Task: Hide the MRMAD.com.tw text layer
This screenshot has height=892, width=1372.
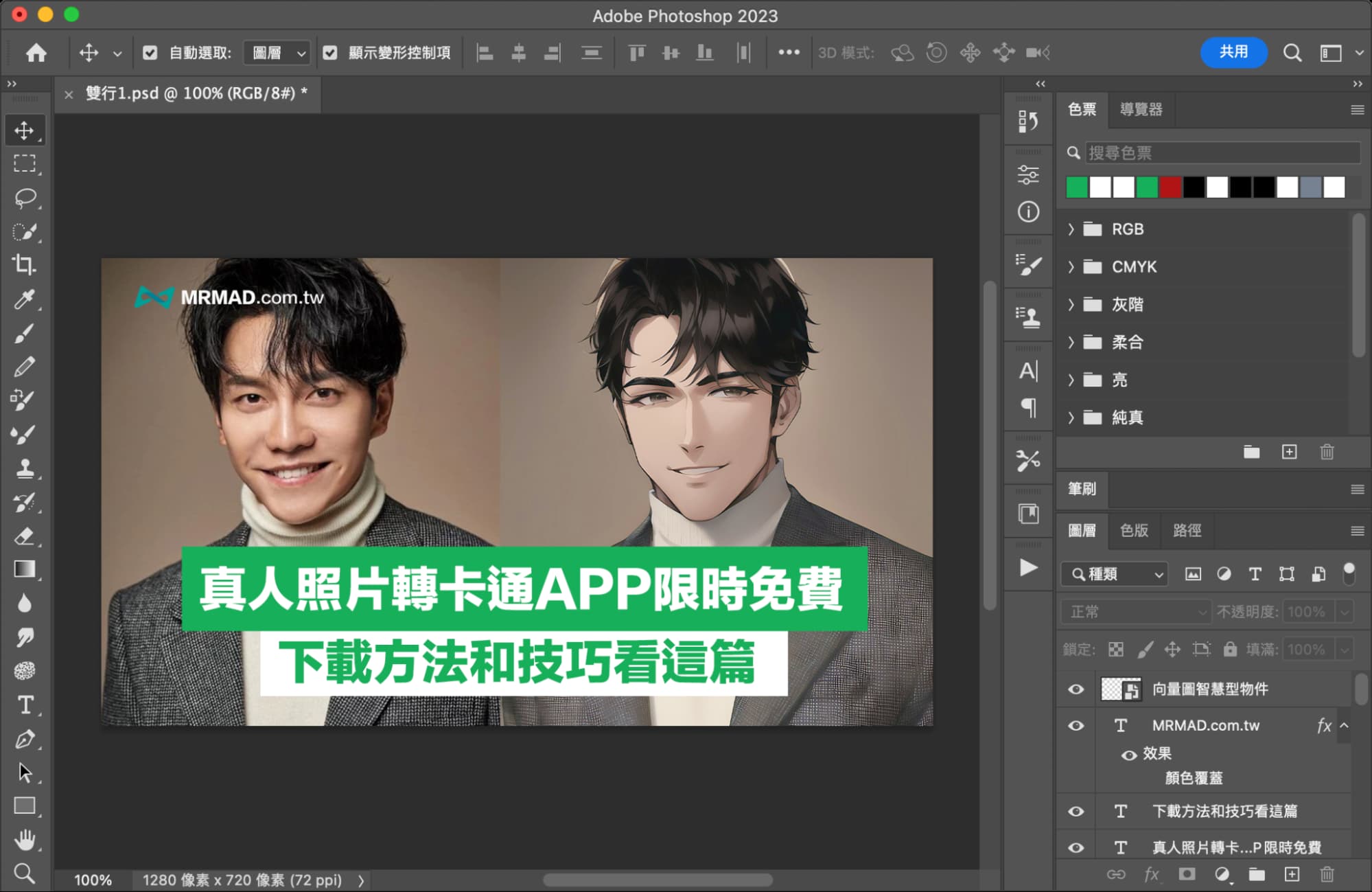Action: click(x=1076, y=725)
